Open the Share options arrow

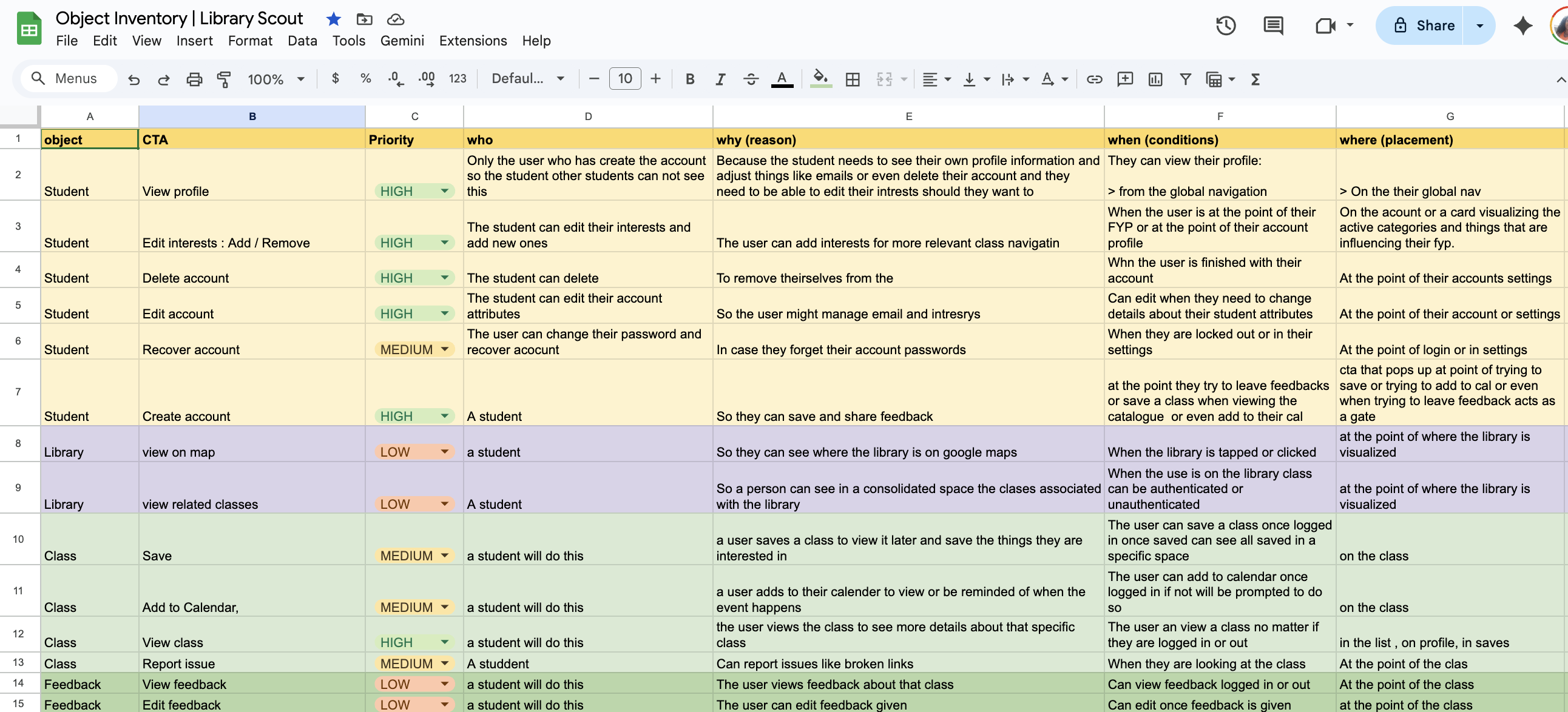click(x=1480, y=25)
